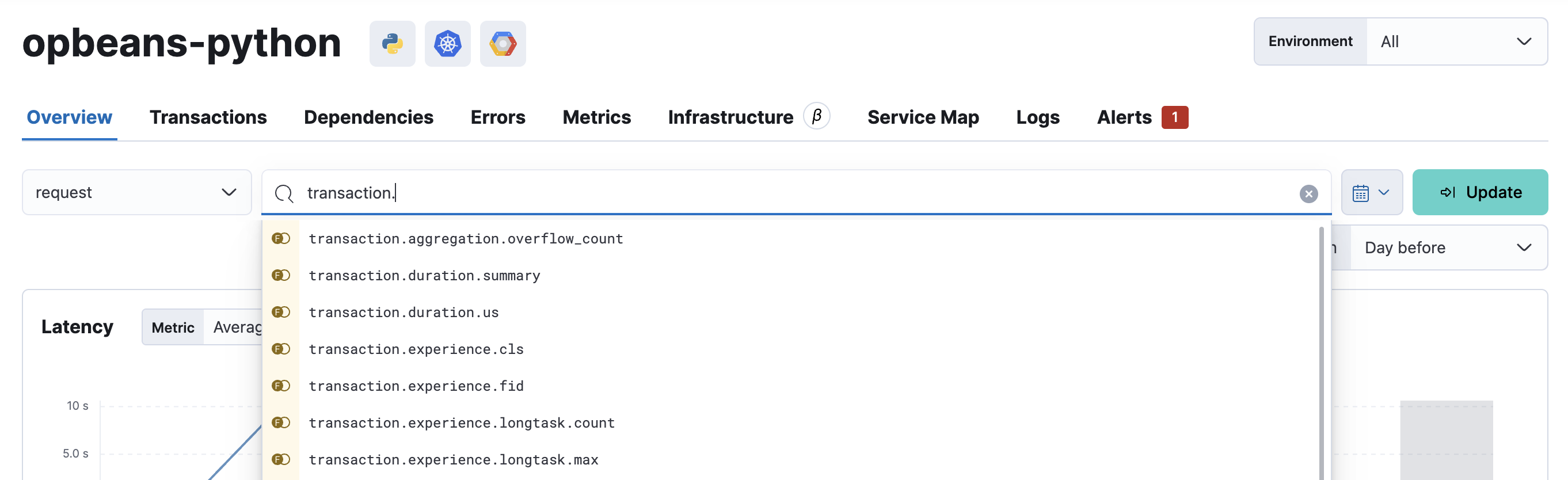Choose transaction.experience.cls suggestion
This screenshot has height=480, width=1568.
[416, 349]
